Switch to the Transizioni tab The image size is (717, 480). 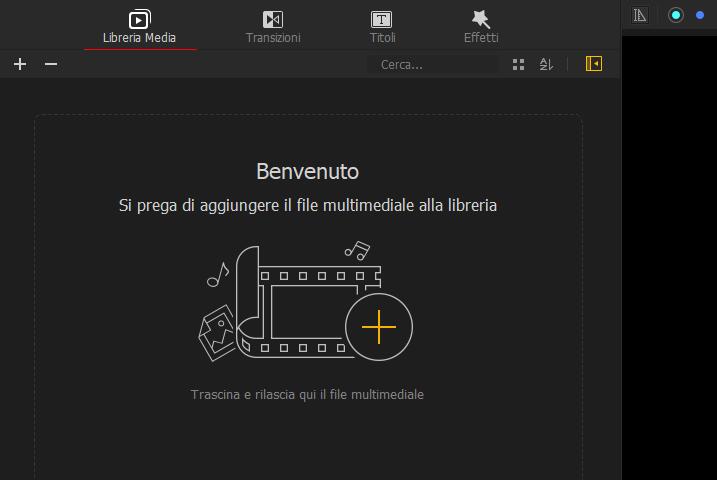pos(273,27)
